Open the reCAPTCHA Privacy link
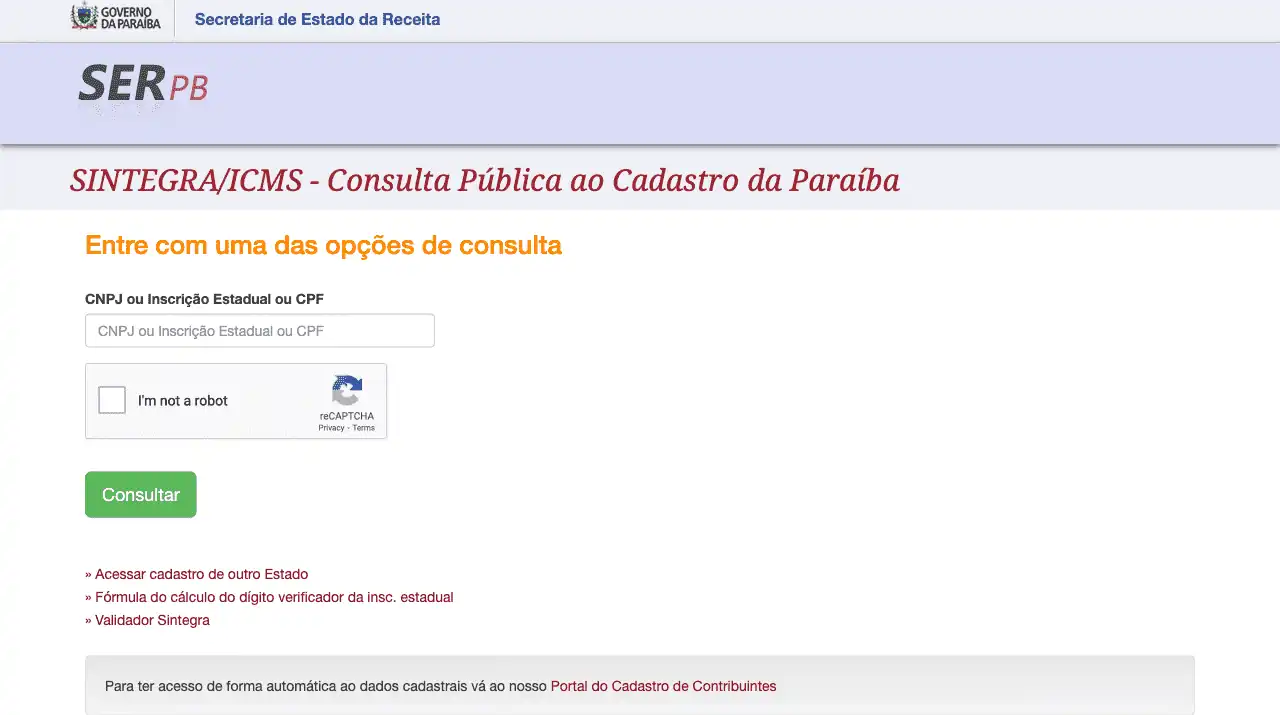The image size is (1280, 715). pos(331,428)
